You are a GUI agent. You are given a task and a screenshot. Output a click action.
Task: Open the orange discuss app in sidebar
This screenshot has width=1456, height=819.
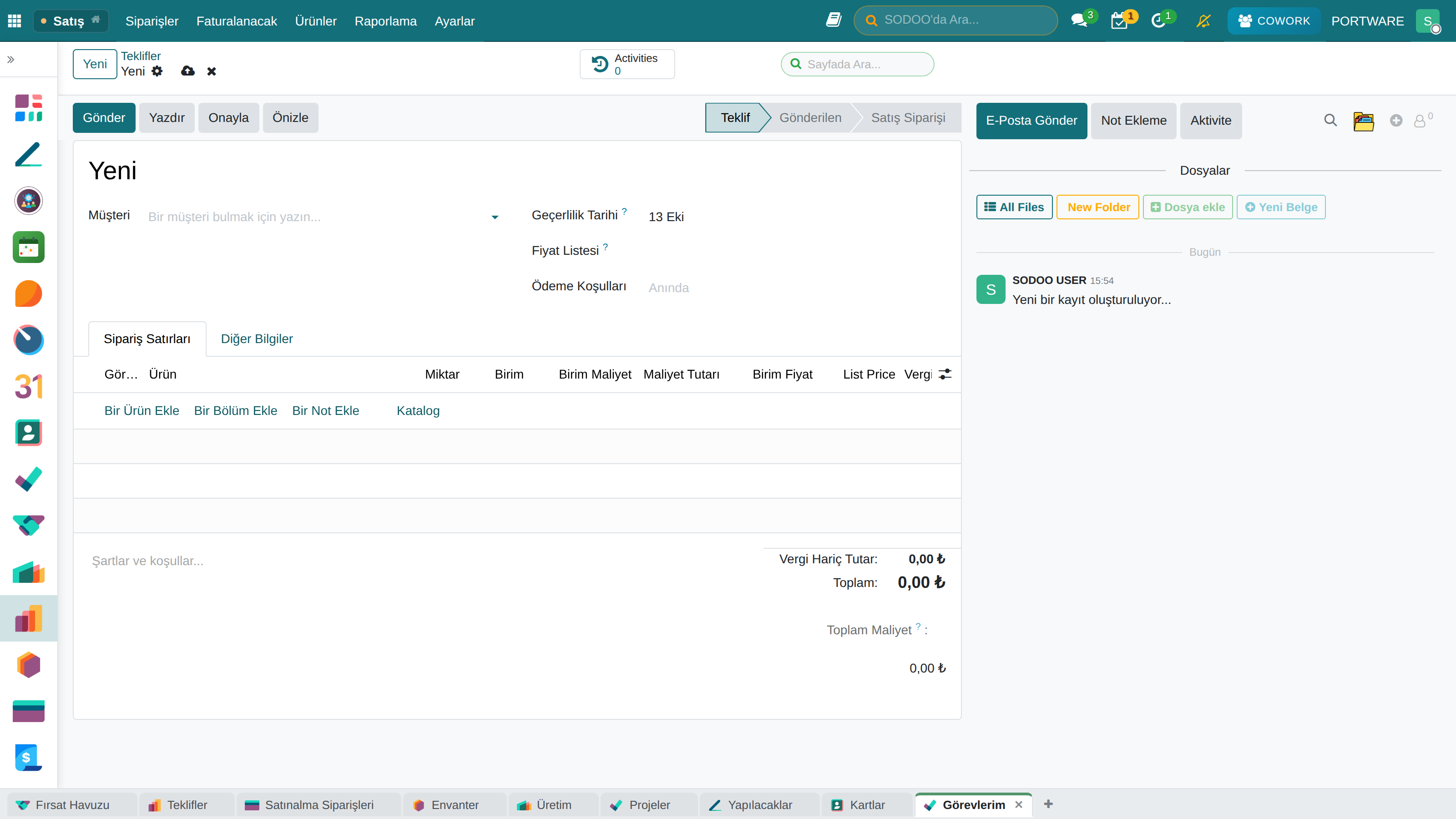click(x=28, y=293)
